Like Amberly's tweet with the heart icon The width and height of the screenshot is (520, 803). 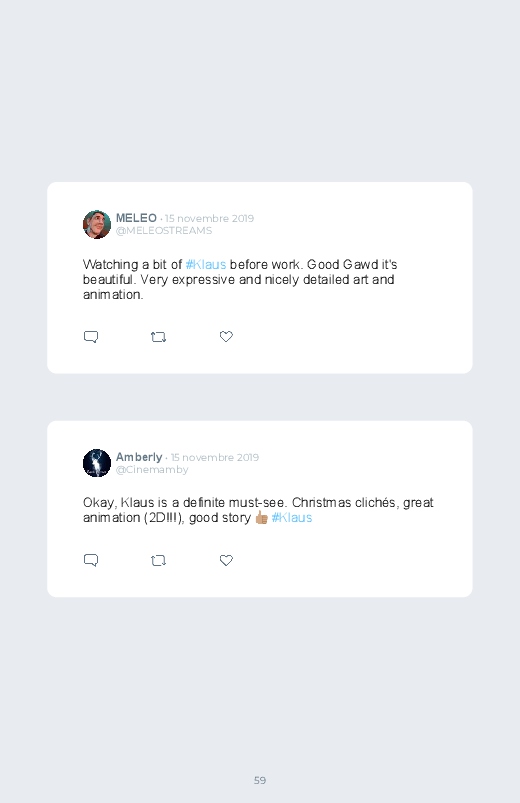226,560
